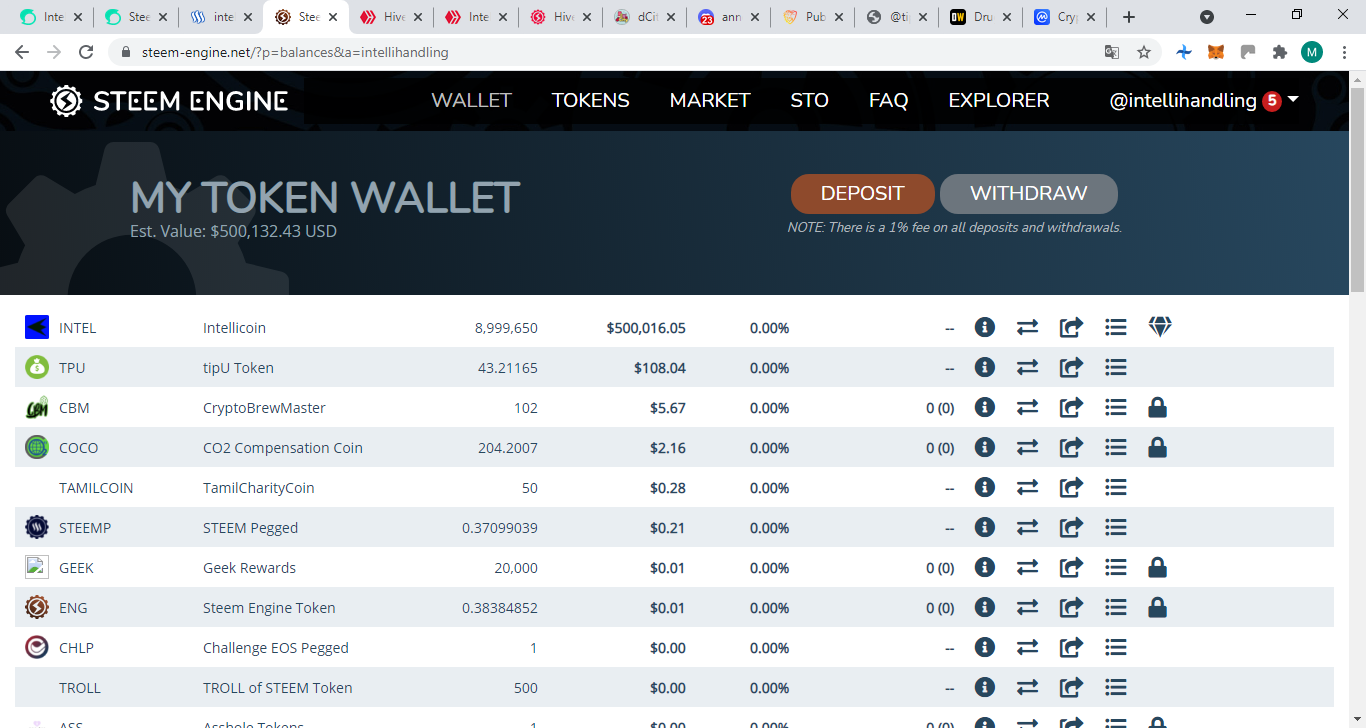
Task: Switch to the Pub browser tab
Action: (813, 17)
